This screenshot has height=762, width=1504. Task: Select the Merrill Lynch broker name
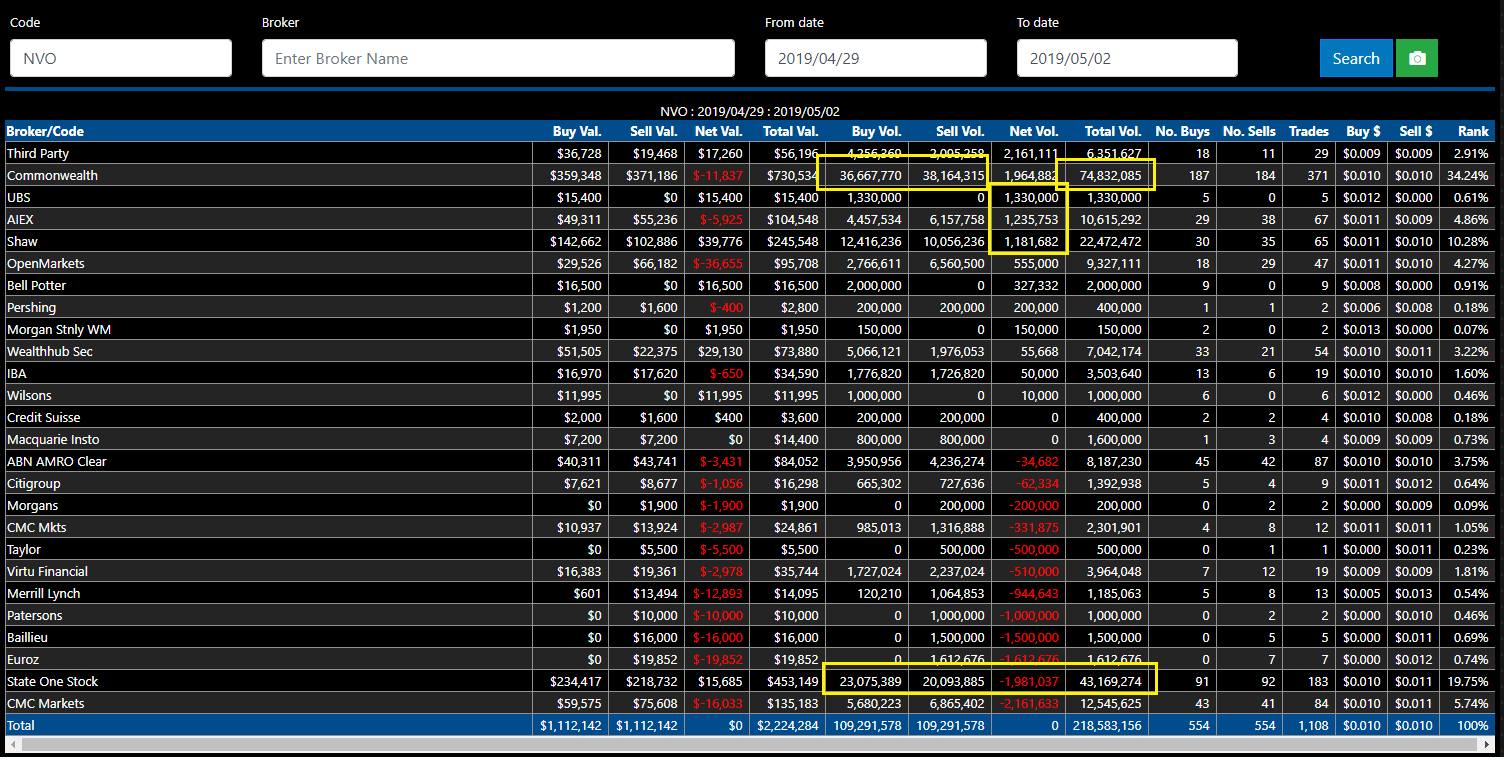(x=43, y=593)
